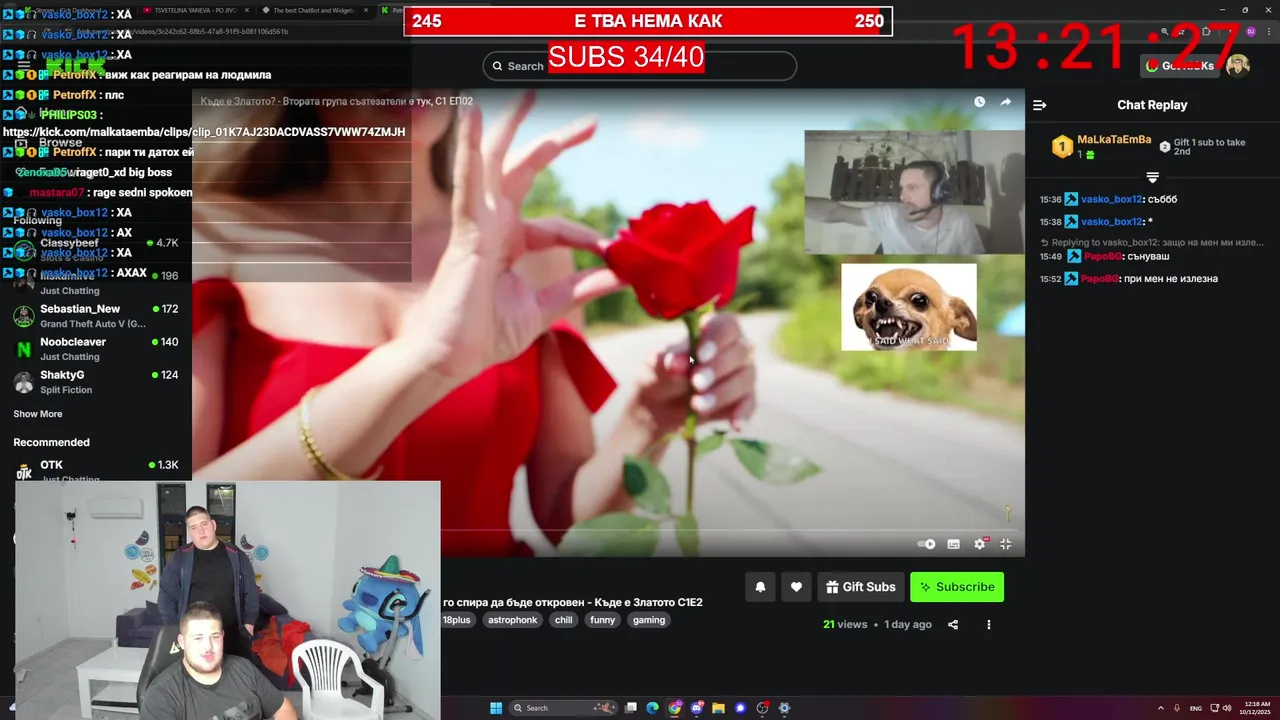Expand the gift leaderboard chevron in chat
This screenshot has width=1280, height=720.
click(x=1152, y=177)
